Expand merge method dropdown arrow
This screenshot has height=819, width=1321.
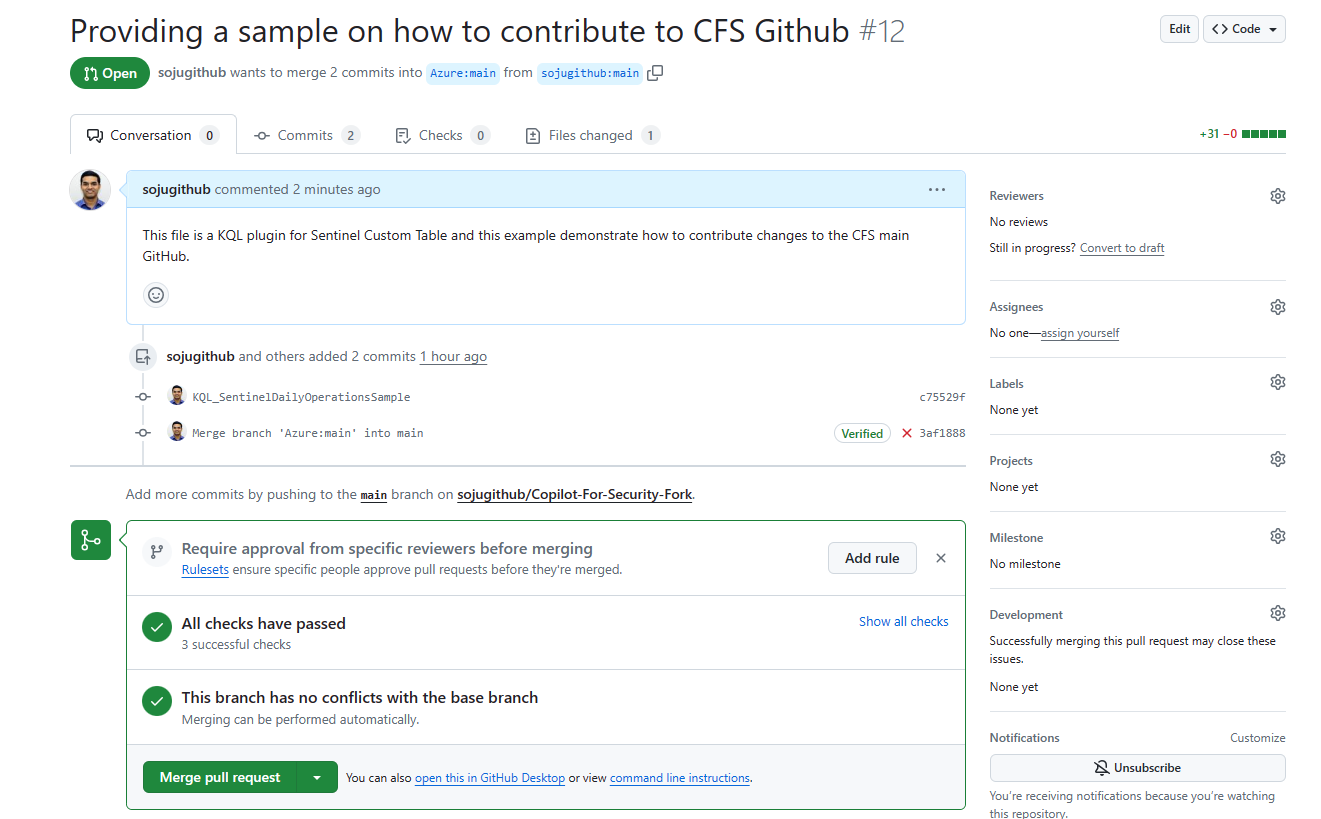click(x=317, y=777)
